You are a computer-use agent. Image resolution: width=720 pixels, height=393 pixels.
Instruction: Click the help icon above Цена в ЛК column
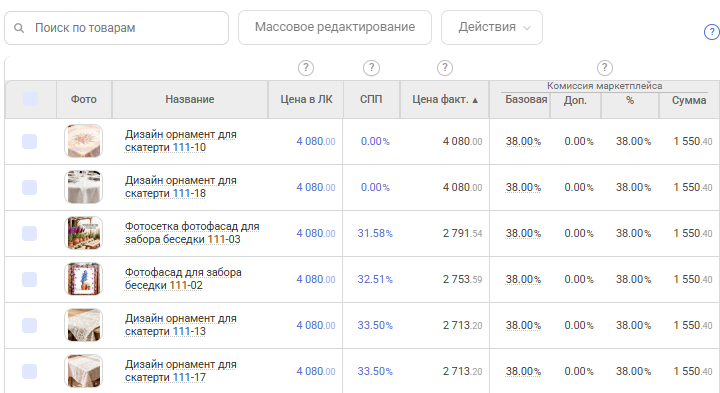[306, 68]
